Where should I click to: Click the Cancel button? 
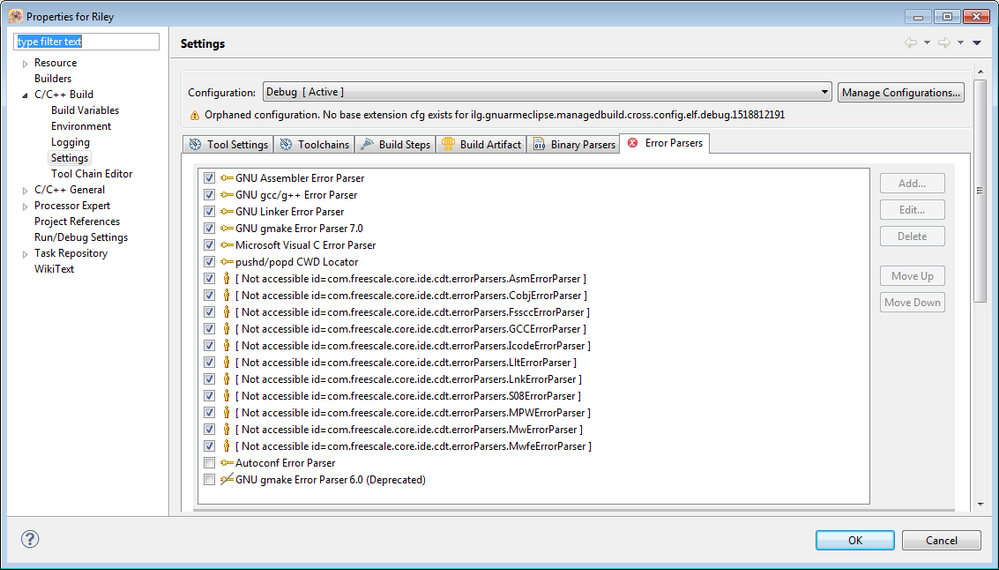tap(941, 540)
